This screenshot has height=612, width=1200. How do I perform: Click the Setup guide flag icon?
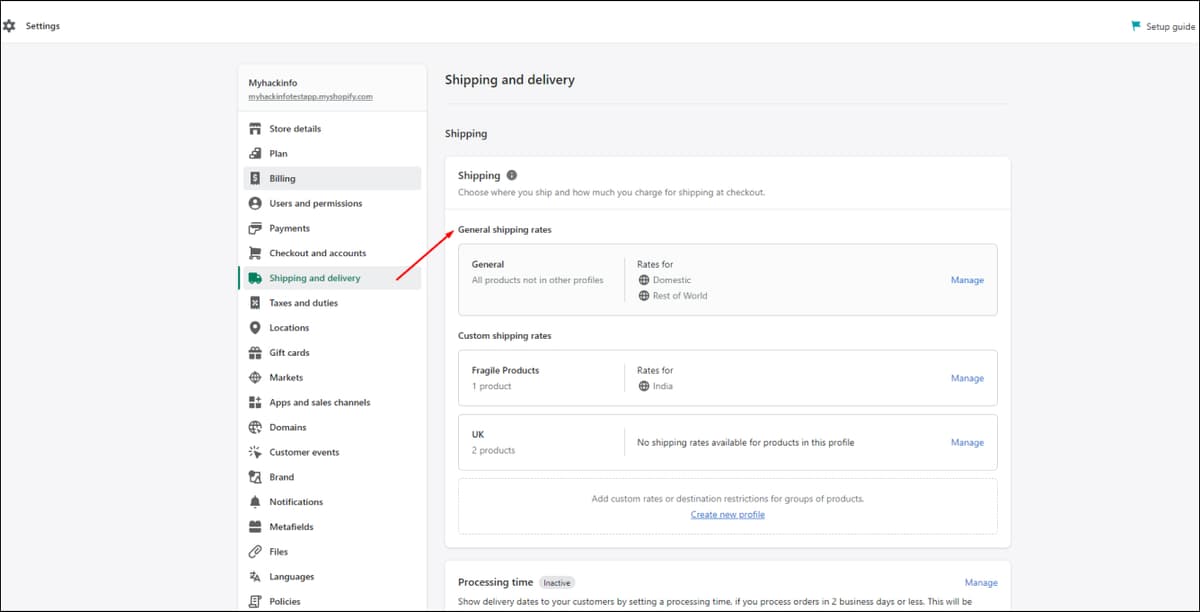tap(1136, 26)
